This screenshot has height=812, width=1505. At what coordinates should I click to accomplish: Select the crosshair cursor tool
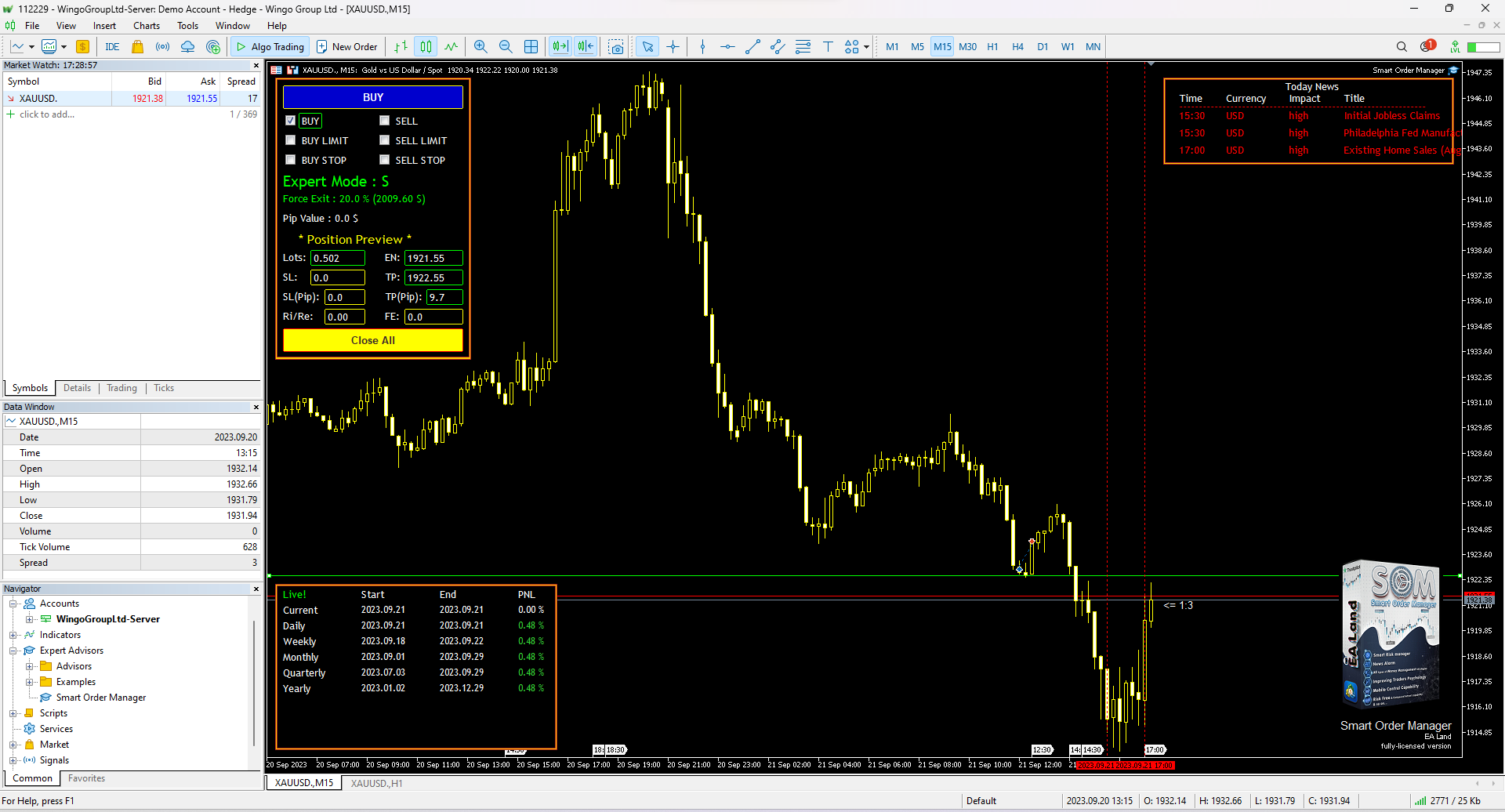click(673, 47)
